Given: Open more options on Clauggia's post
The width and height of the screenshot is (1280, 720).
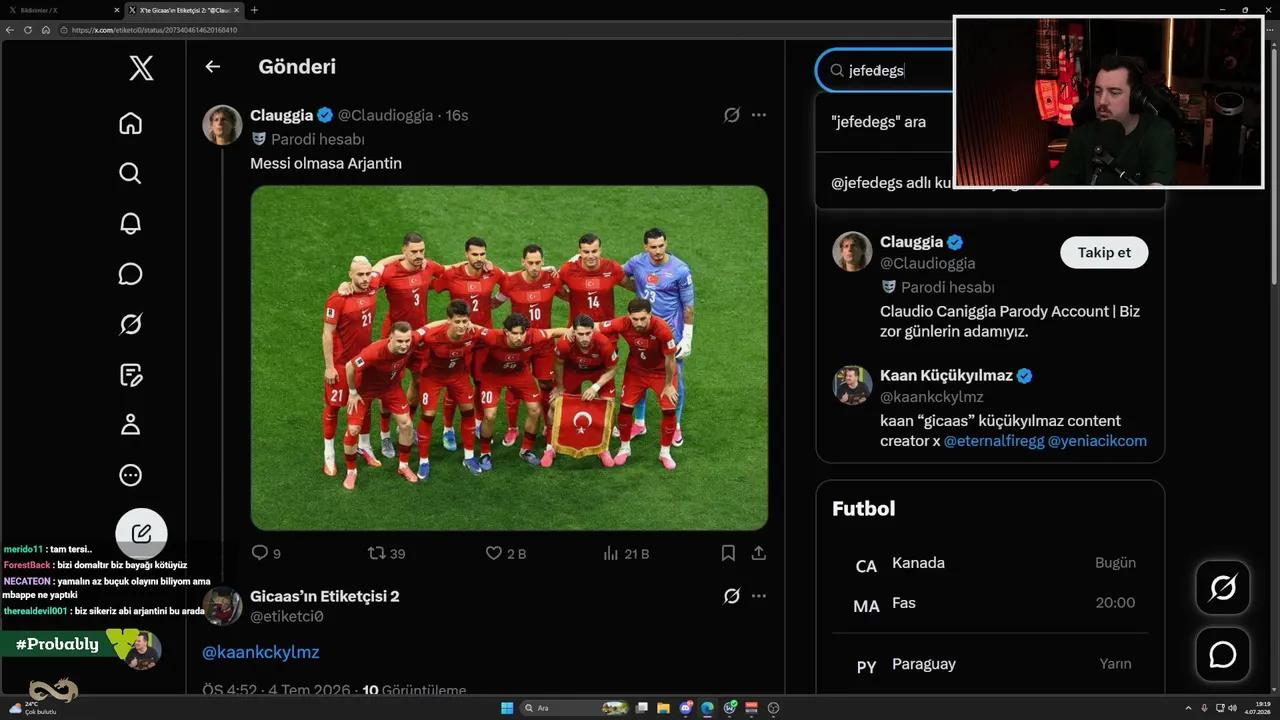Looking at the screenshot, I should click(759, 115).
